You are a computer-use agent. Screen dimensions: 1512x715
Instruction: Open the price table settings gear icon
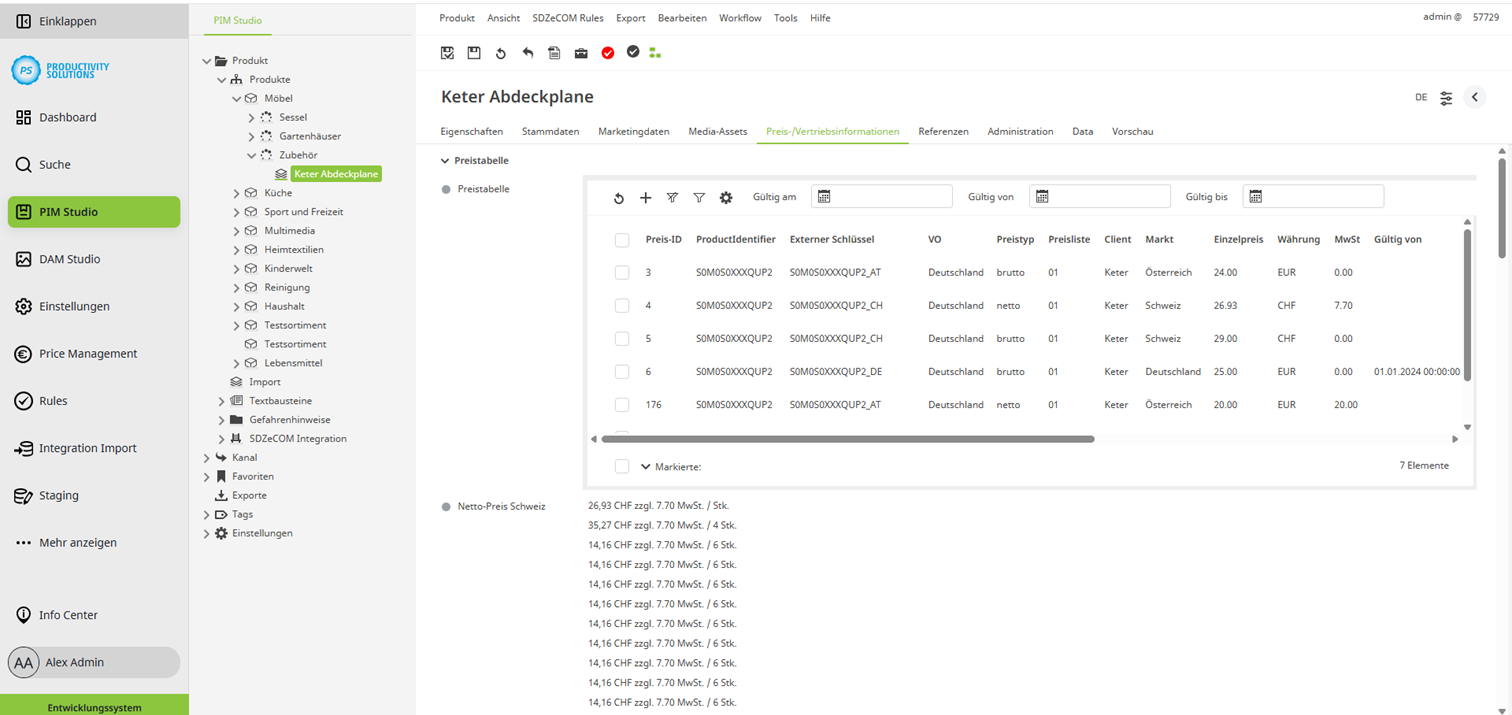725,198
